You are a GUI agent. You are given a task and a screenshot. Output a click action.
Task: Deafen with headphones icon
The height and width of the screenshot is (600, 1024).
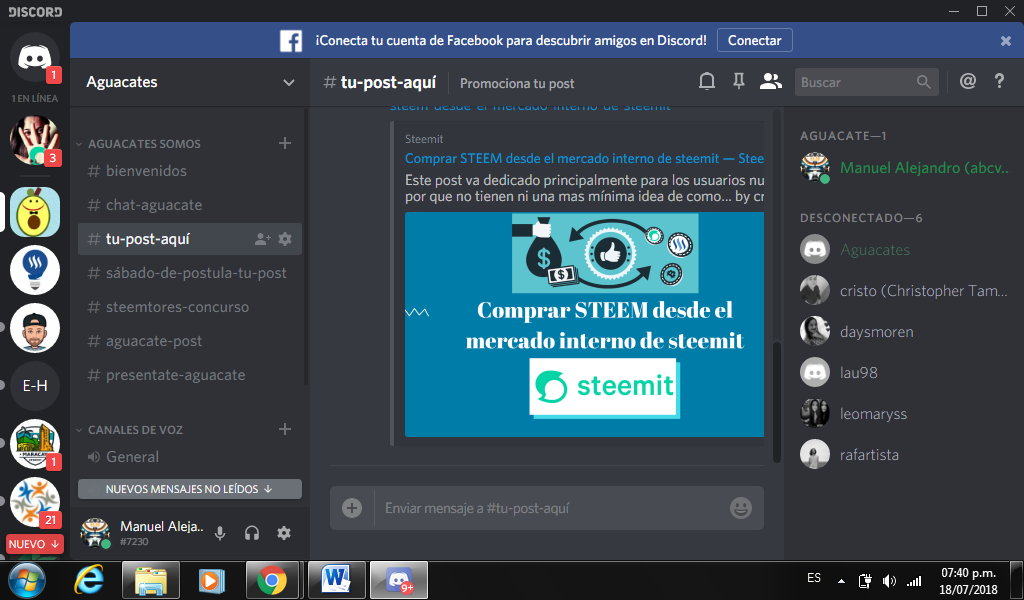(x=252, y=533)
